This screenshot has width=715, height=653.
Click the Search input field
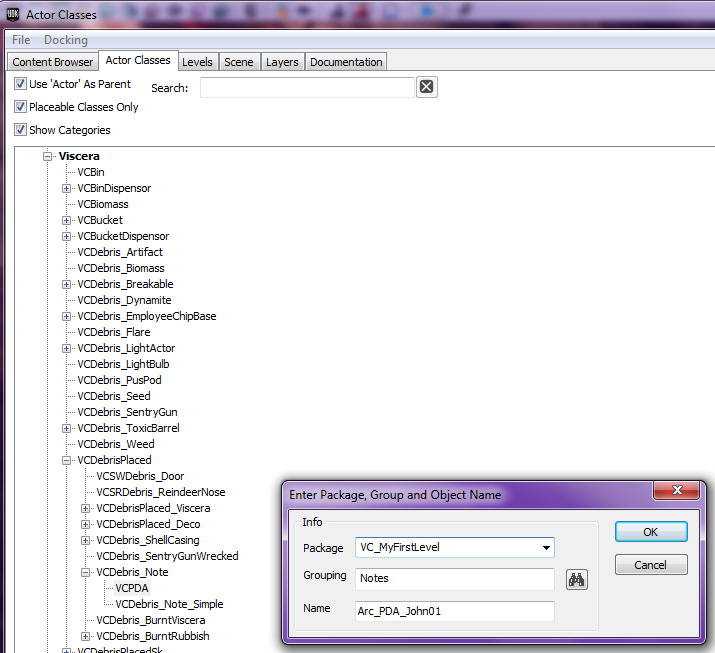tap(307, 87)
